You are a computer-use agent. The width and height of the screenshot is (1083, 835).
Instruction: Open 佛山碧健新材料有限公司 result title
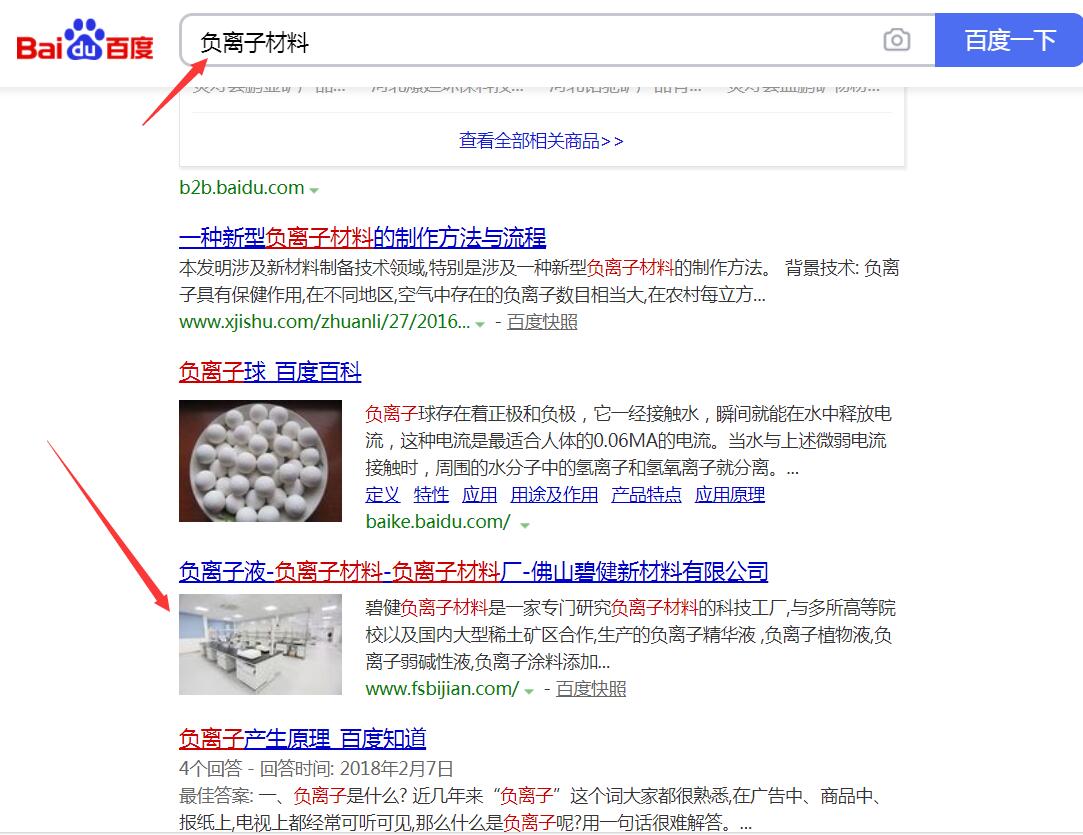click(x=474, y=572)
